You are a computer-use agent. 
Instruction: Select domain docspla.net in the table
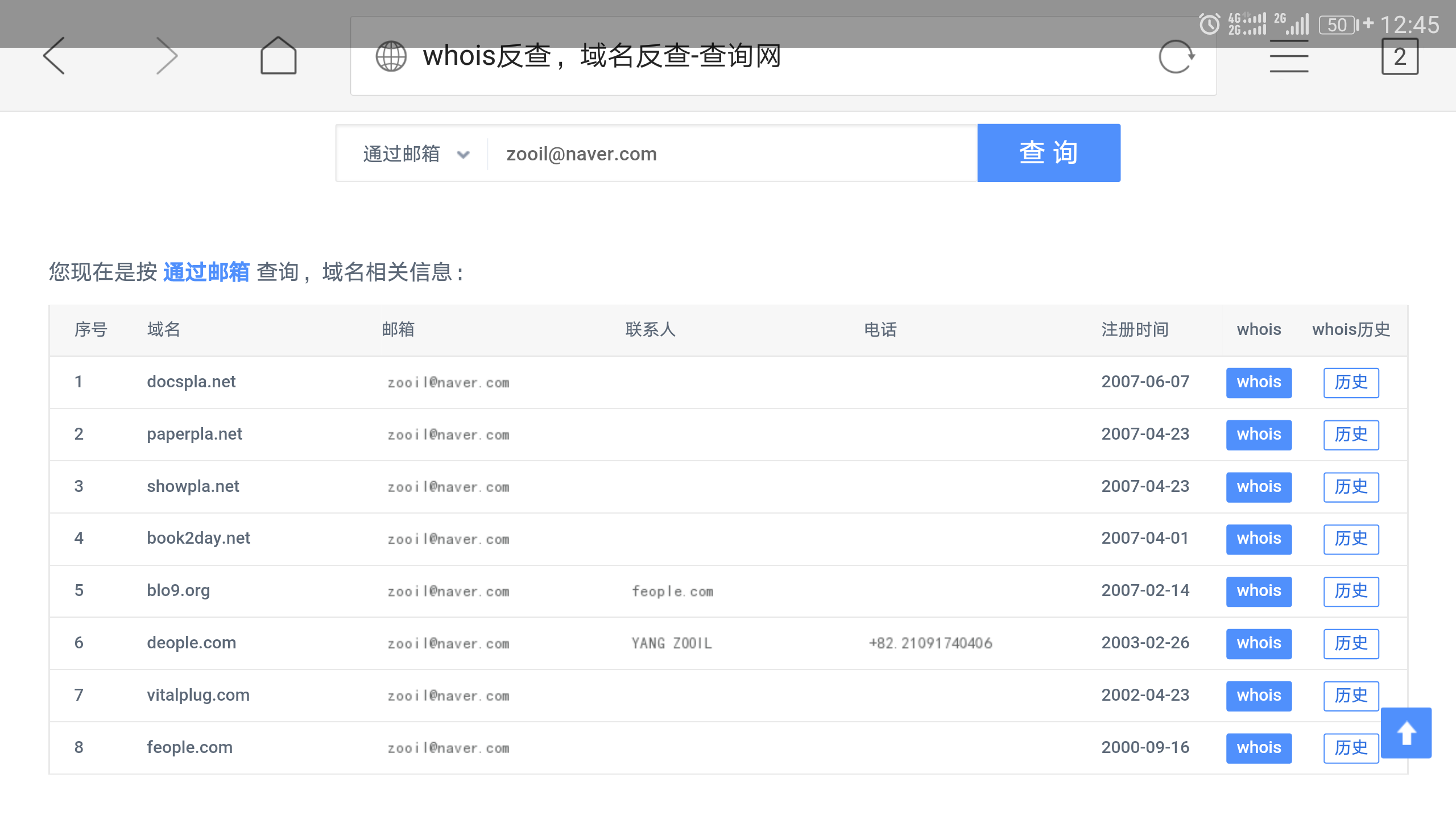click(x=191, y=382)
